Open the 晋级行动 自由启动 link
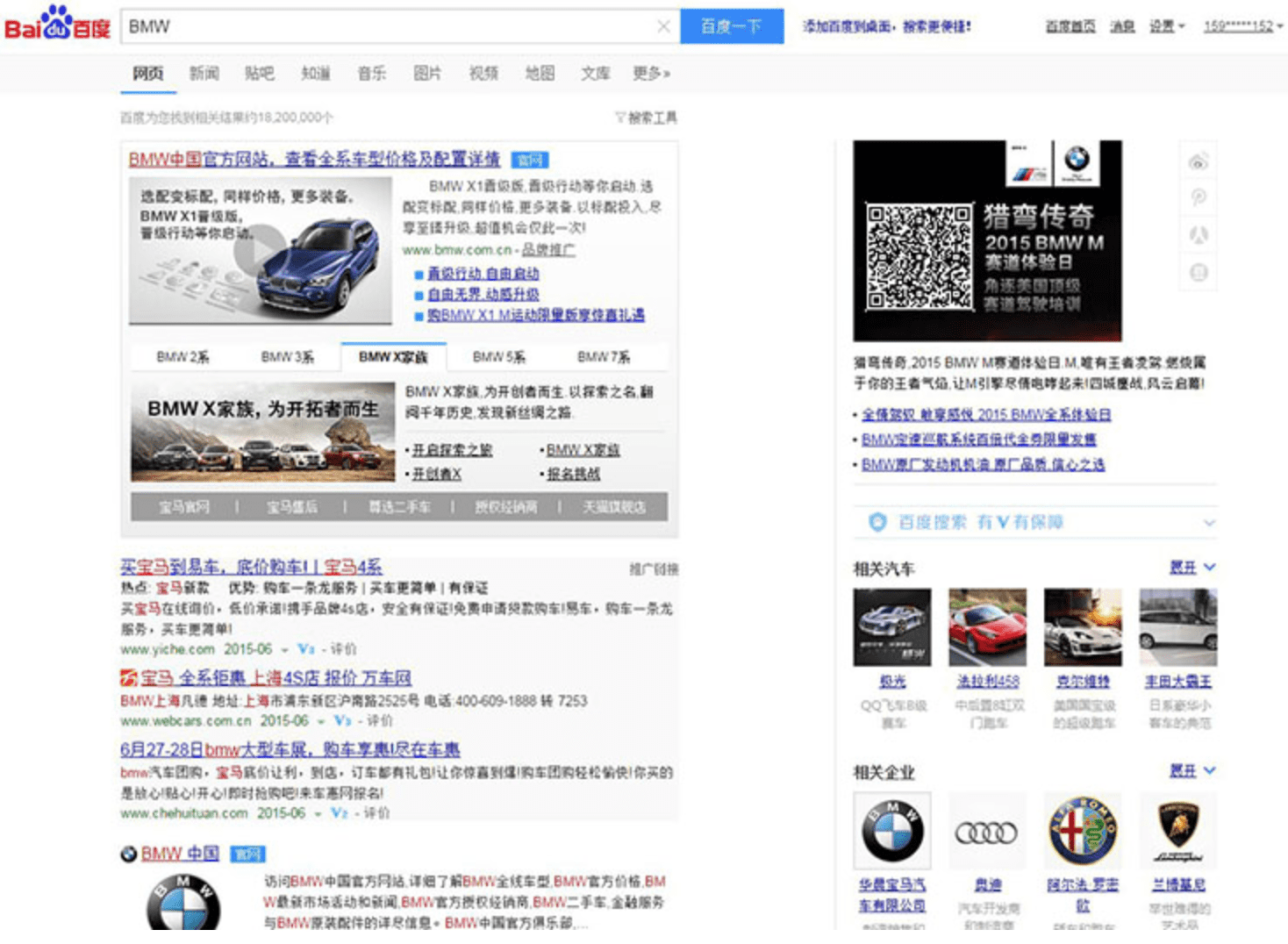Screen dimensions: 1288x944 click(x=483, y=274)
